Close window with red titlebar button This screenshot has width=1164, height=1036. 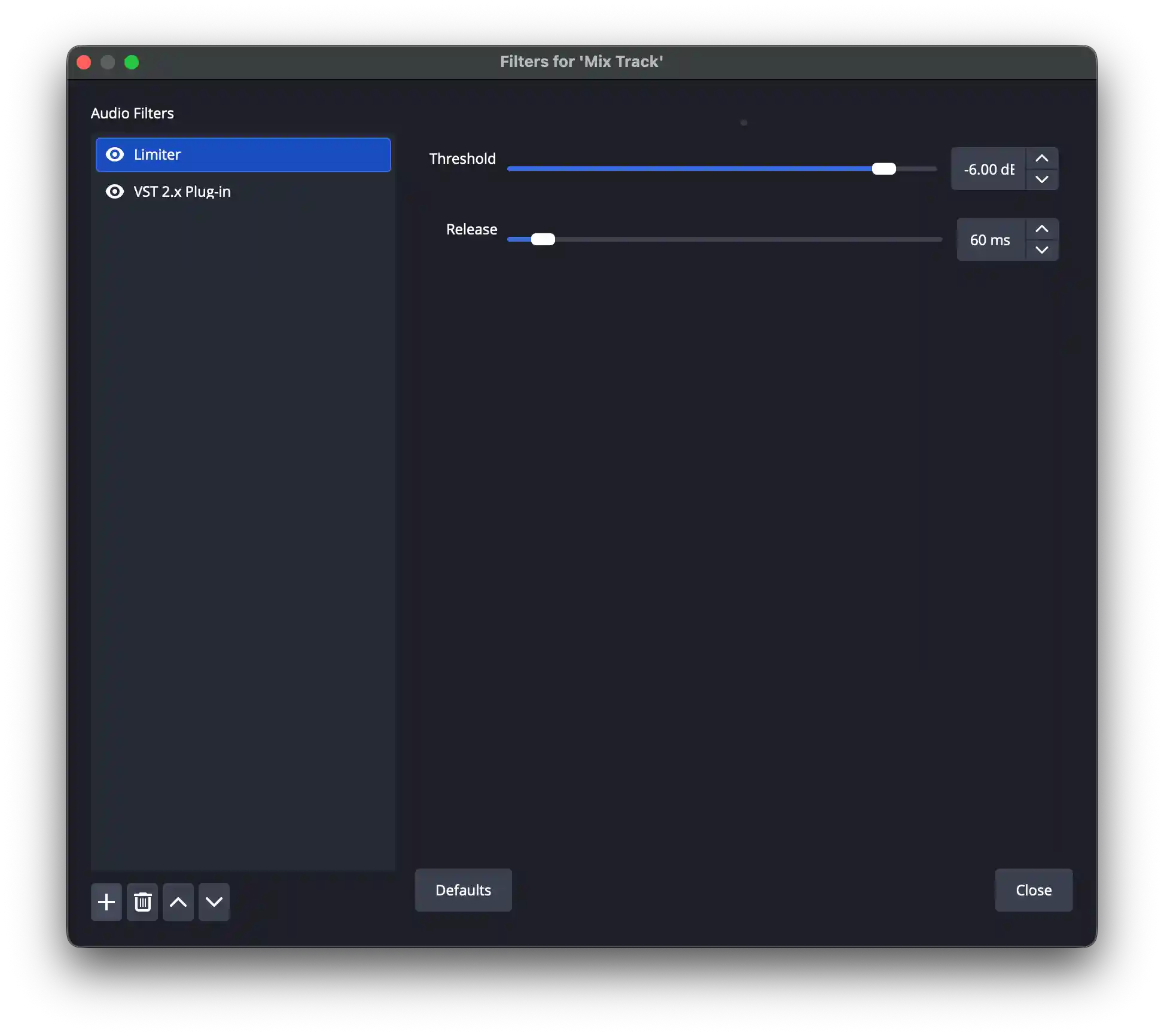[84, 62]
